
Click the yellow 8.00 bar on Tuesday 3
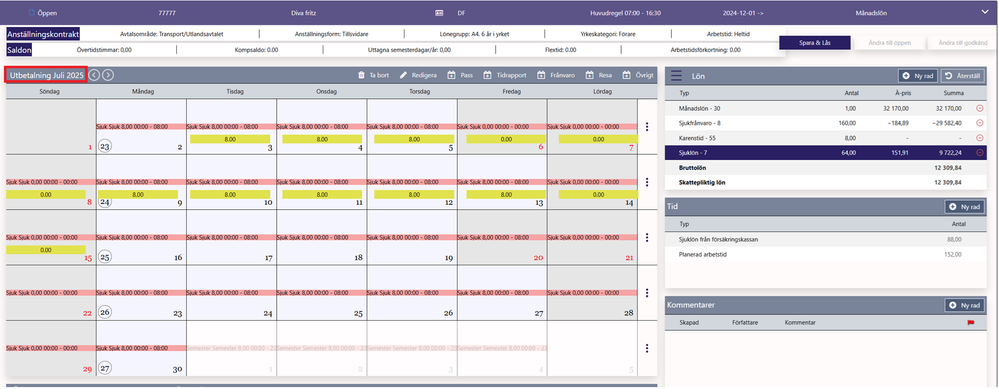230,139
